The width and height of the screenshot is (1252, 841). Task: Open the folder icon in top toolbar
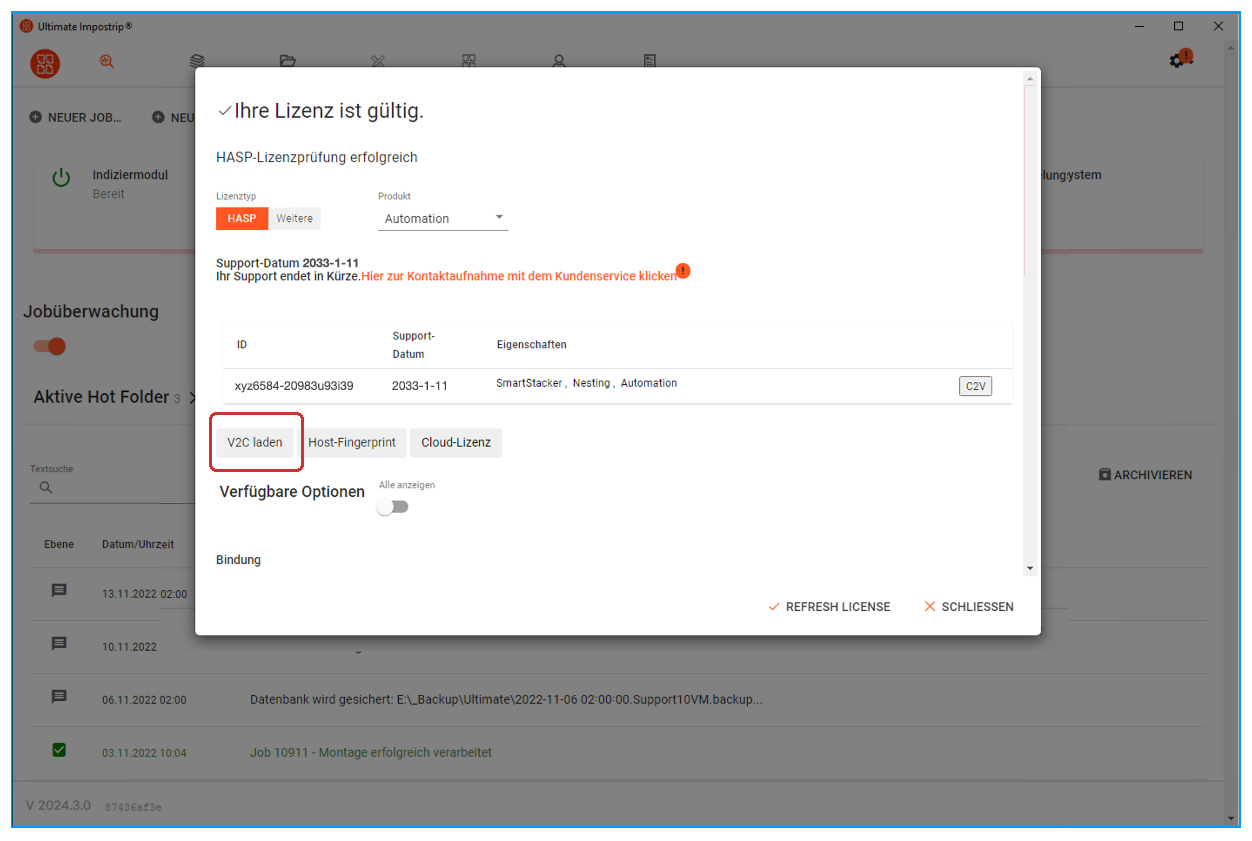[x=288, y=62]
